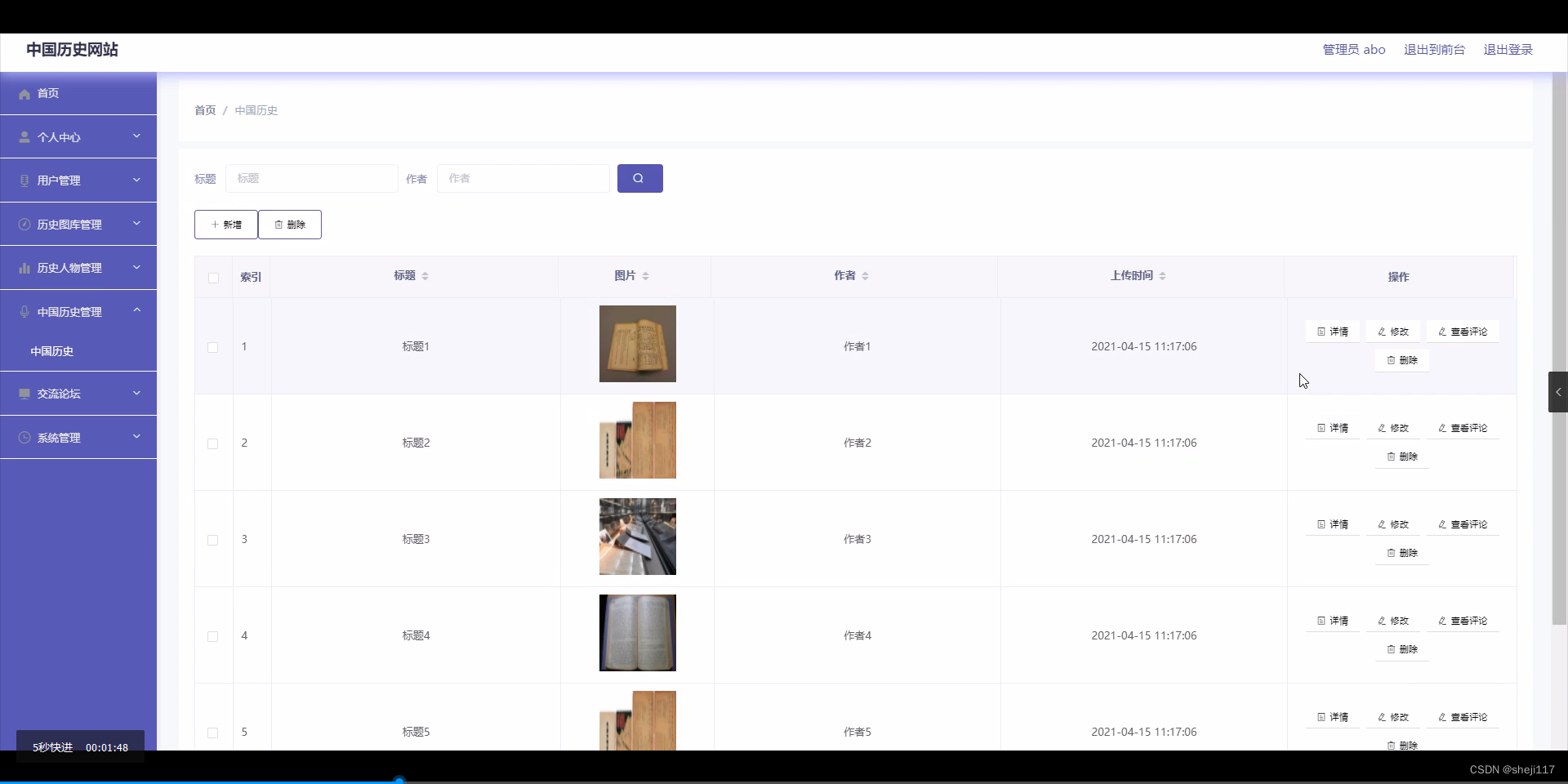Click 首页 in the breadcrumb
Viewport: 1568px width, 784px height.
pyautogui.click(x=204, y=110)
